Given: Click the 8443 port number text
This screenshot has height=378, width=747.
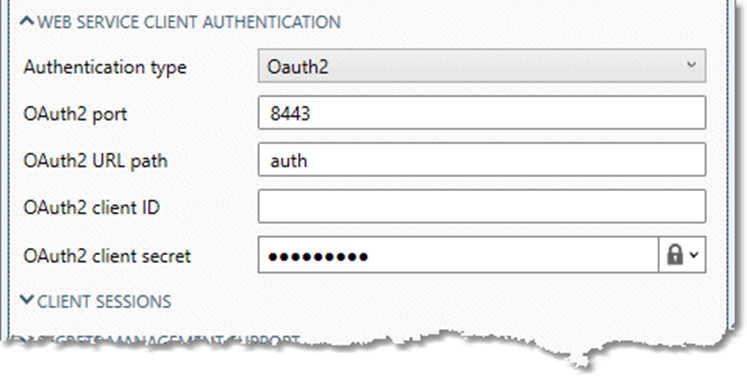Looking at the screenshot, I should tap(290, 113).
